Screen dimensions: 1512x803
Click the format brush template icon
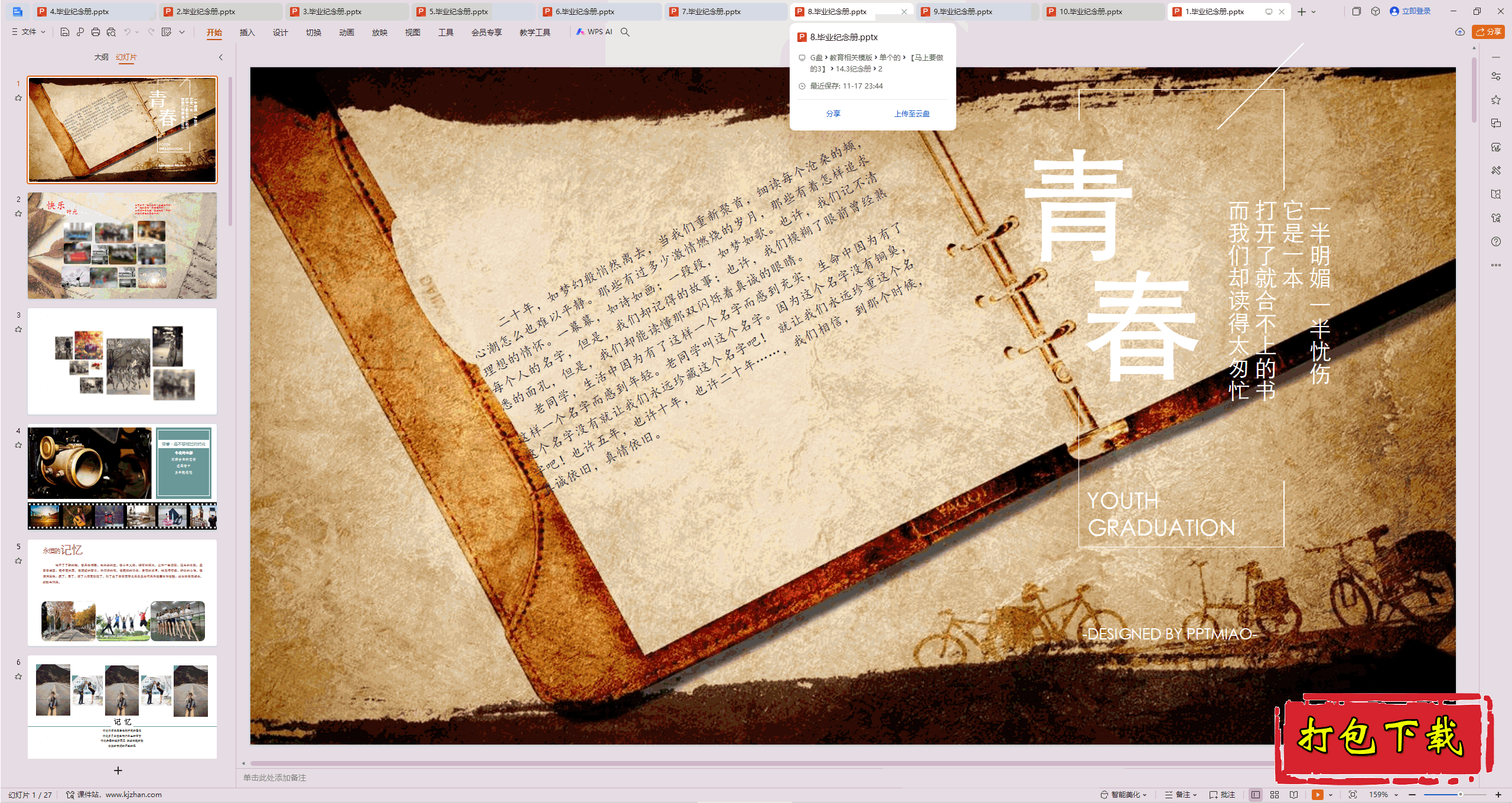coord(167,32)
